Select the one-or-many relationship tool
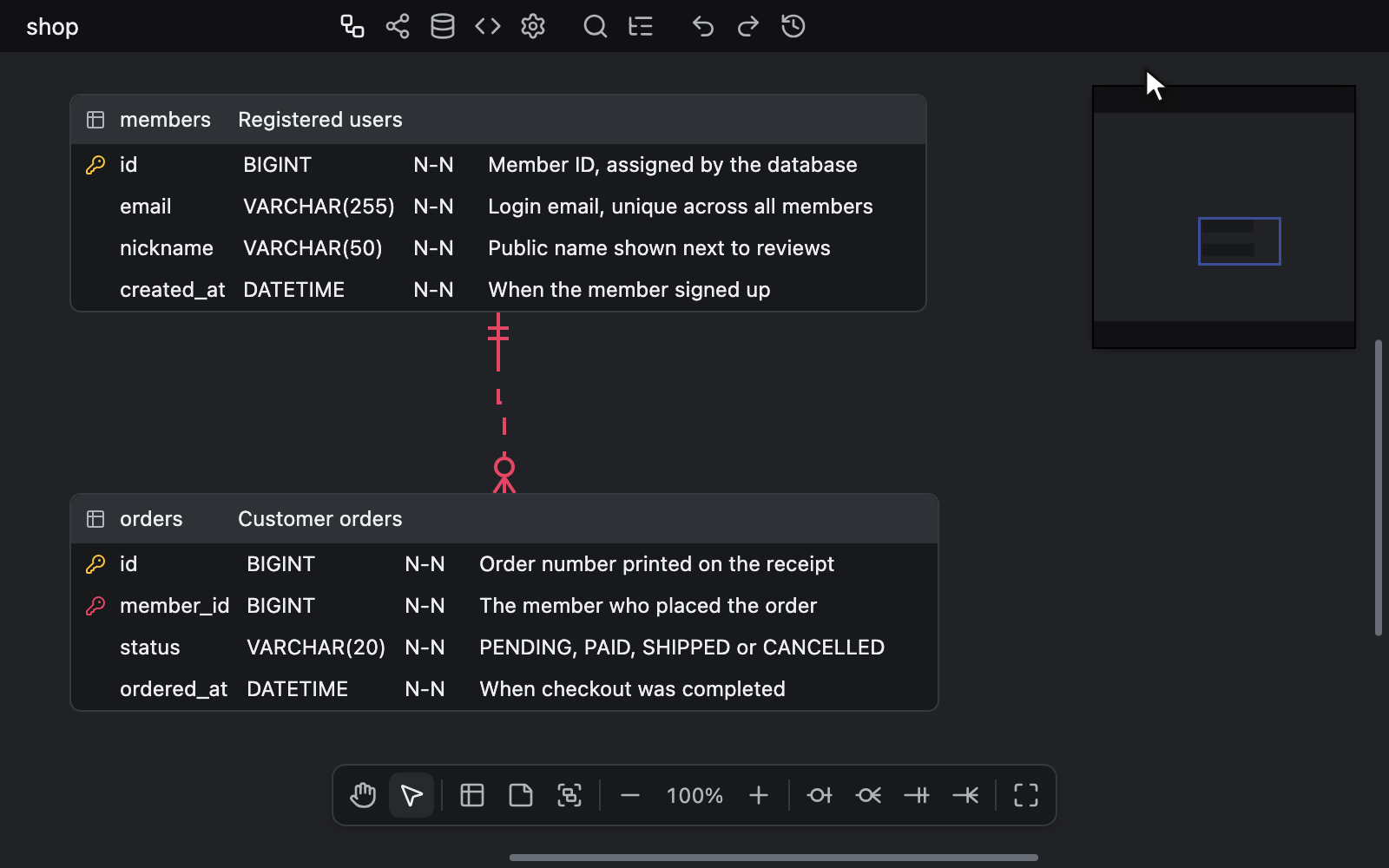Viewport: 1389px width, 868px height. (x=965, y=795)
